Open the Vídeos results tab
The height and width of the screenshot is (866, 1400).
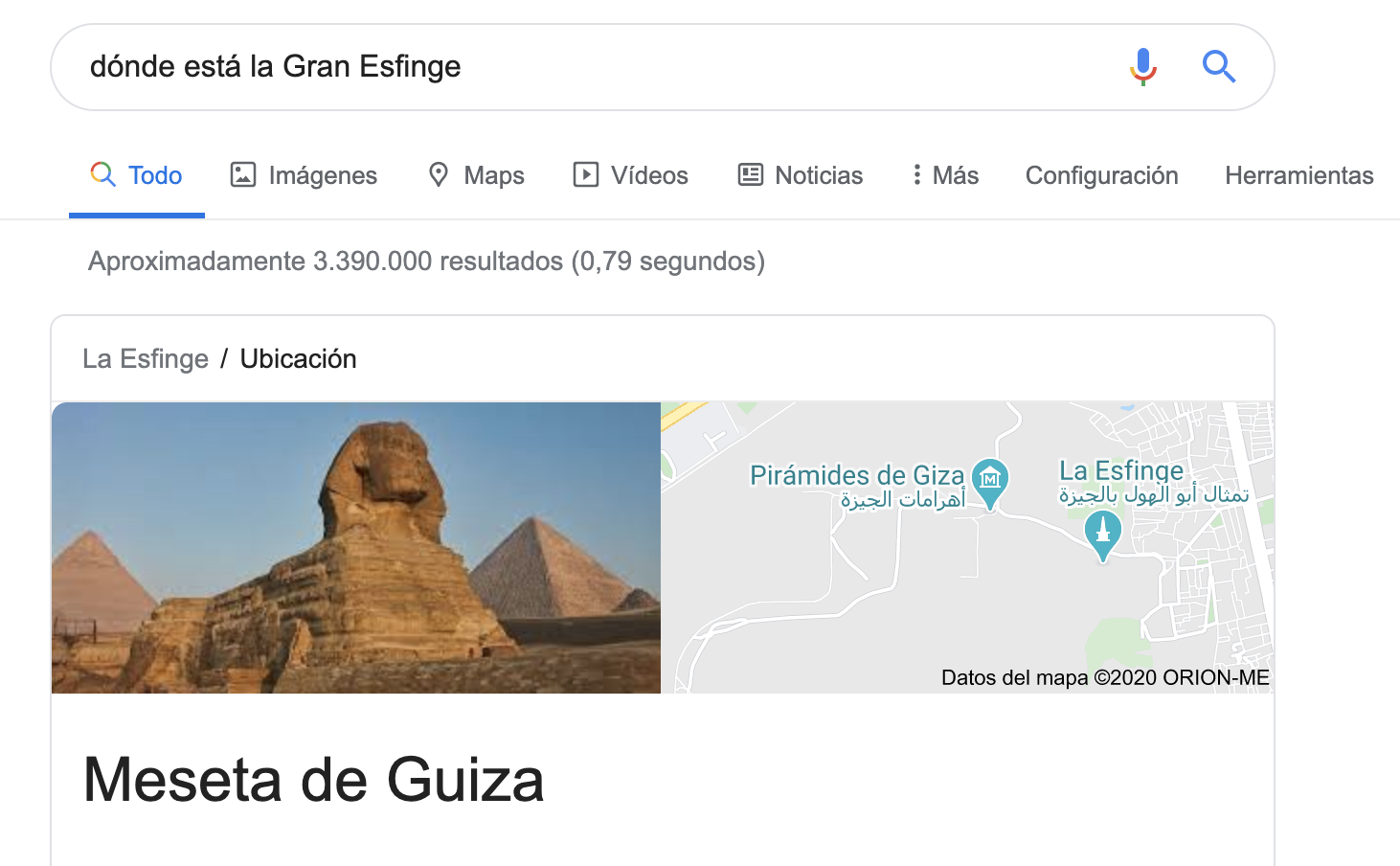[630, 175]
